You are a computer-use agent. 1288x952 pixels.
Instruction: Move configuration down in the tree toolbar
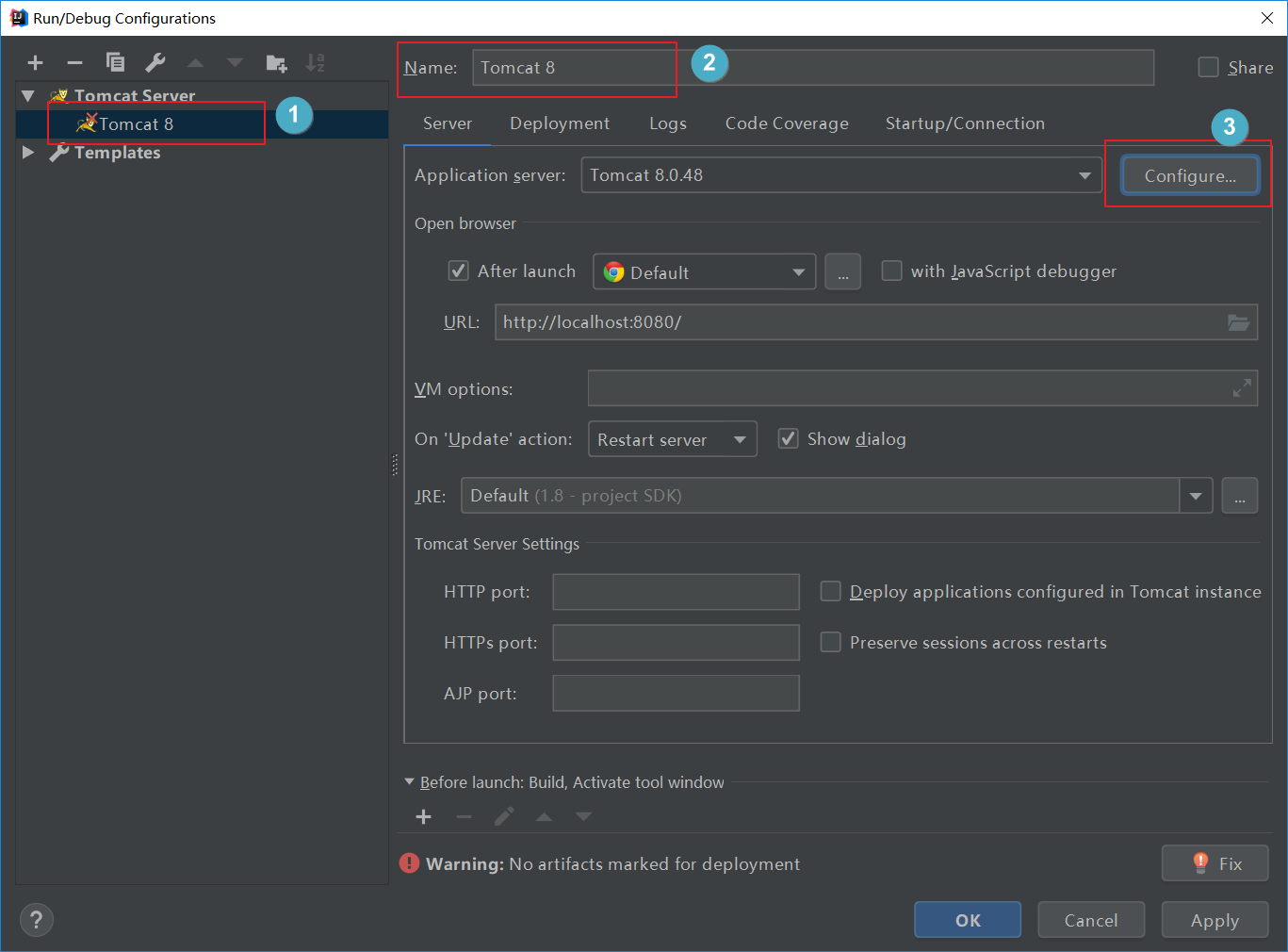click(x=235, y=63)
